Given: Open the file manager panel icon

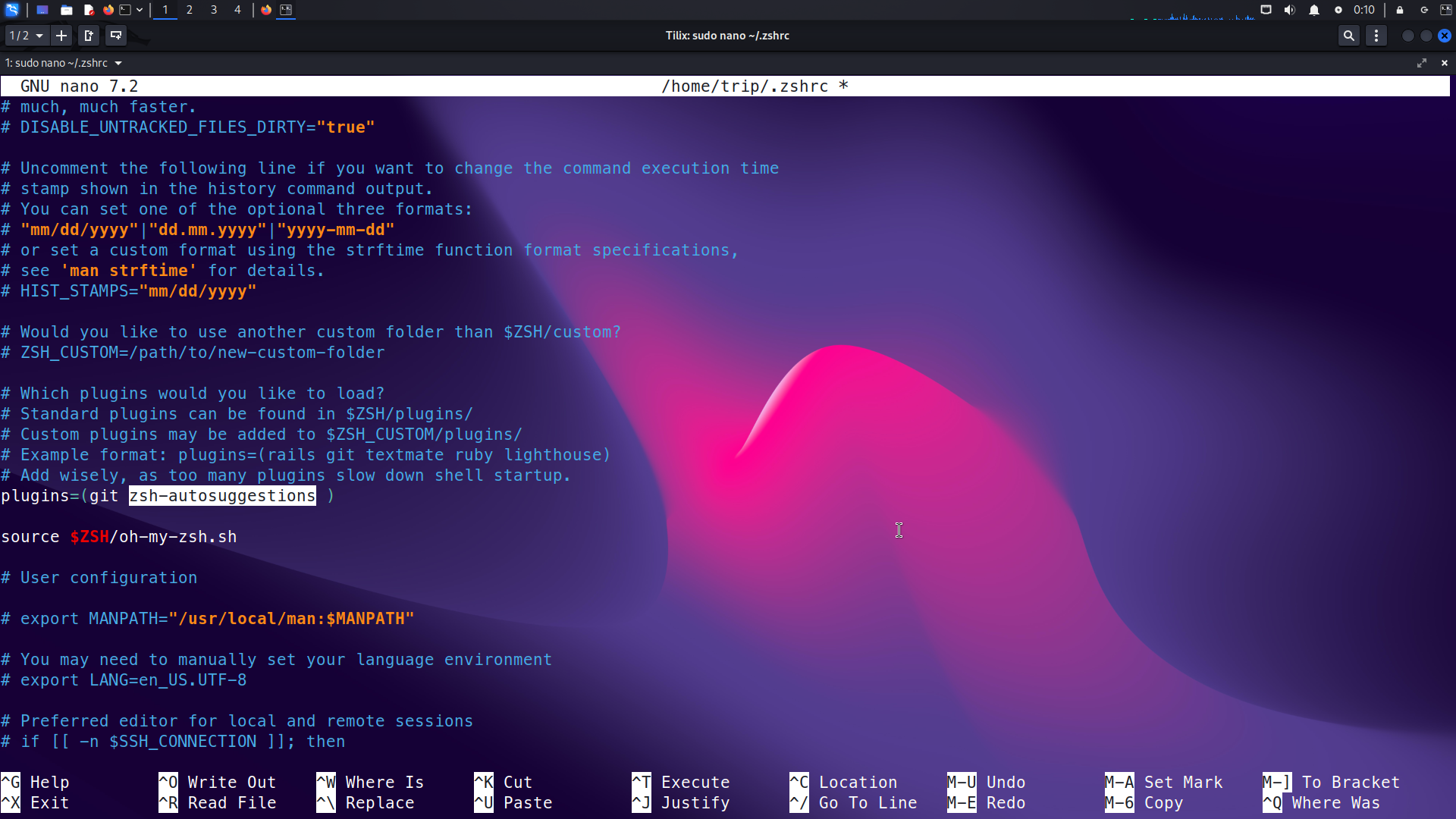Looking at the screenshot, I should (x=67, y=10).
